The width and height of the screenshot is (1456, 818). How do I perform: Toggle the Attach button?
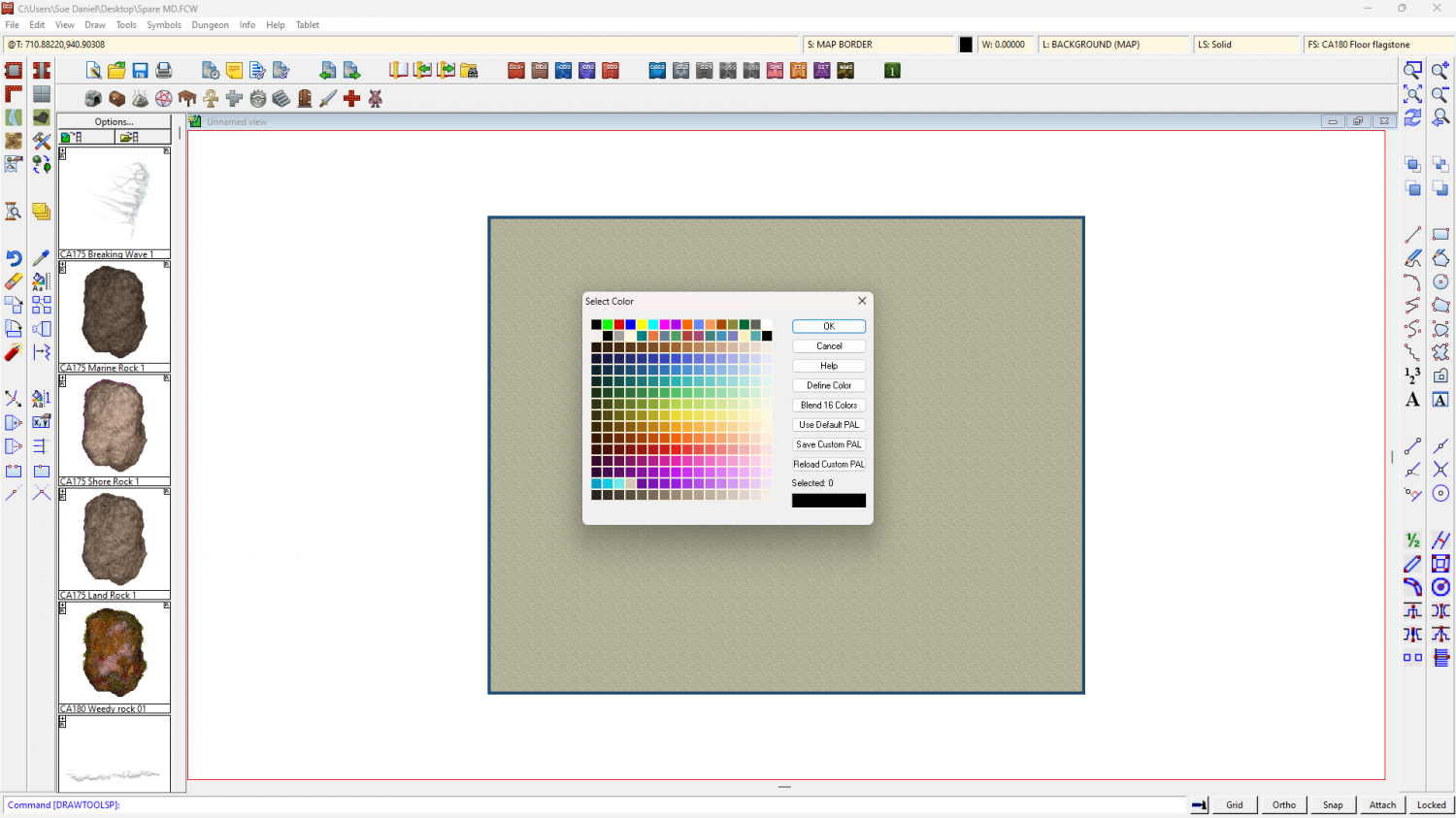pos(1382,804)
